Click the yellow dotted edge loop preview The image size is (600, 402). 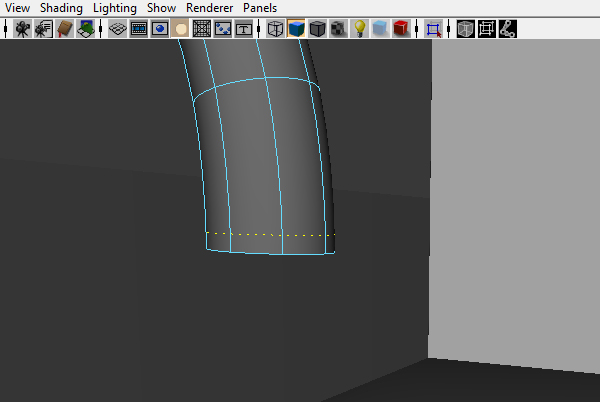[x=271, y=234]
